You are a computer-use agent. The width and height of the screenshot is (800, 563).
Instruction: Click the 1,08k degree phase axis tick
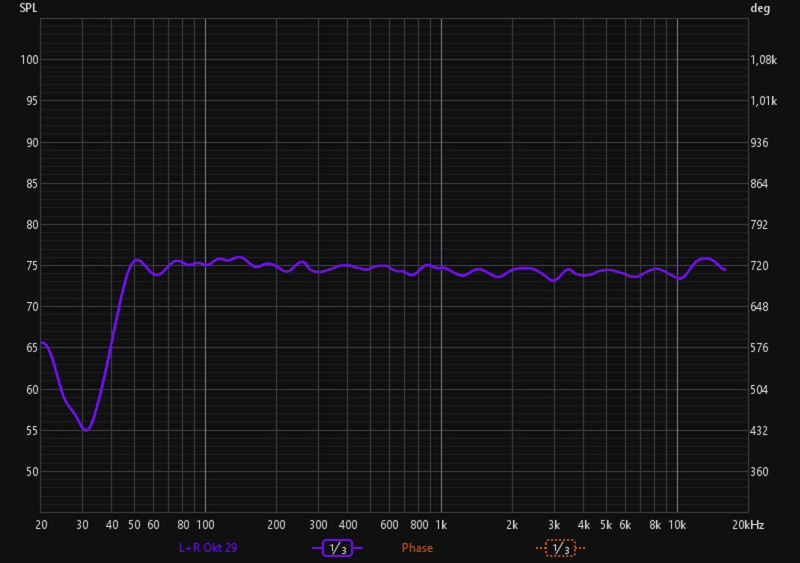coord(765,60)
